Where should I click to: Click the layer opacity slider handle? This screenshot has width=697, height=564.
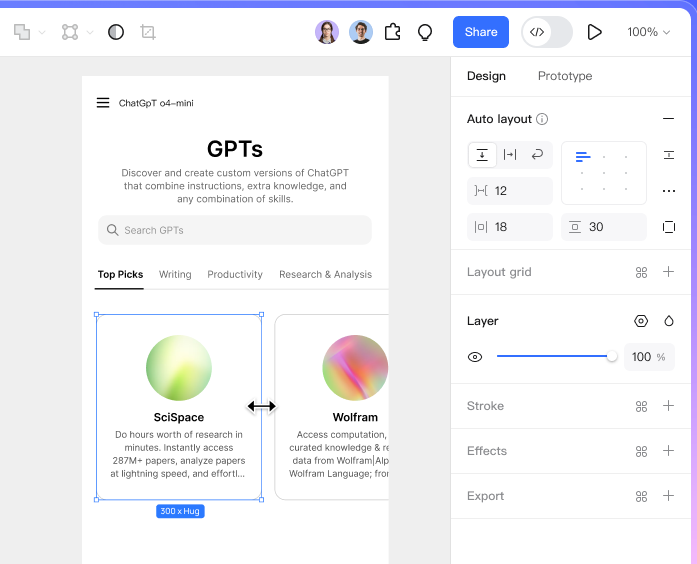click(612, 356)
